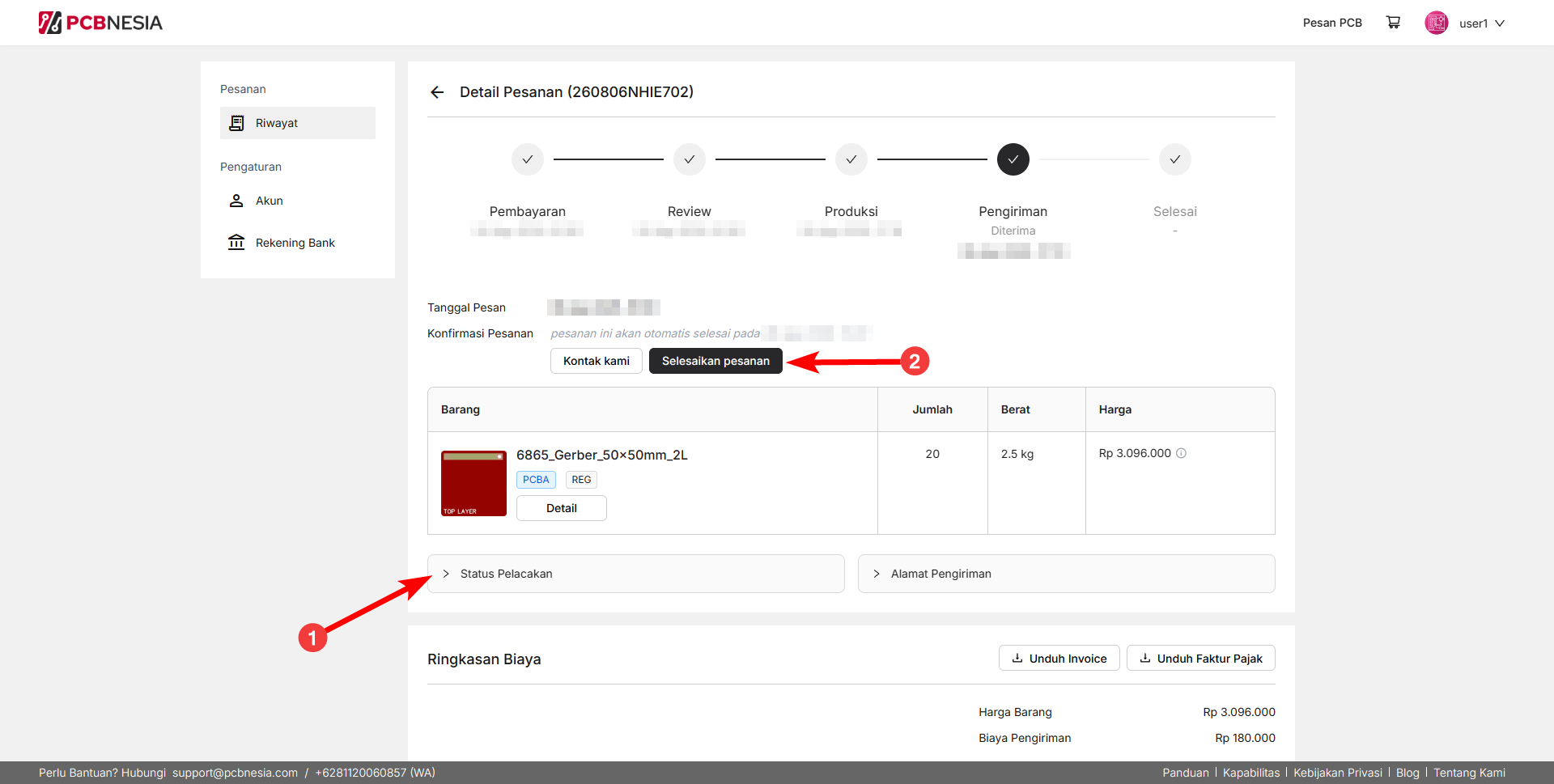1554x784 pixels.
Task: Click the Riwayat receipt icon
Action: [x=236, y=123]
